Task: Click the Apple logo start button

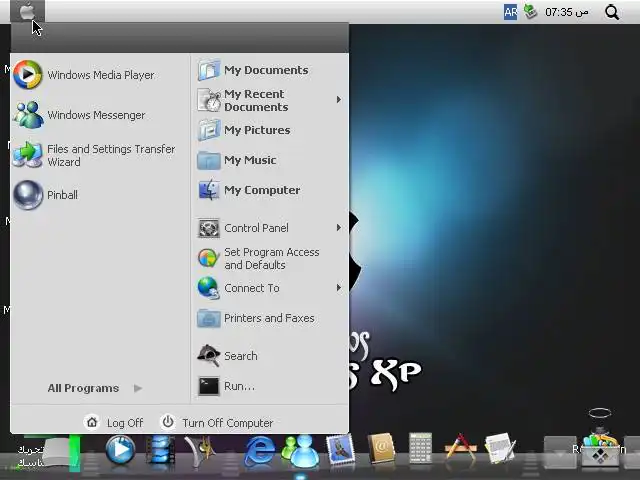Action: point(27,11)
